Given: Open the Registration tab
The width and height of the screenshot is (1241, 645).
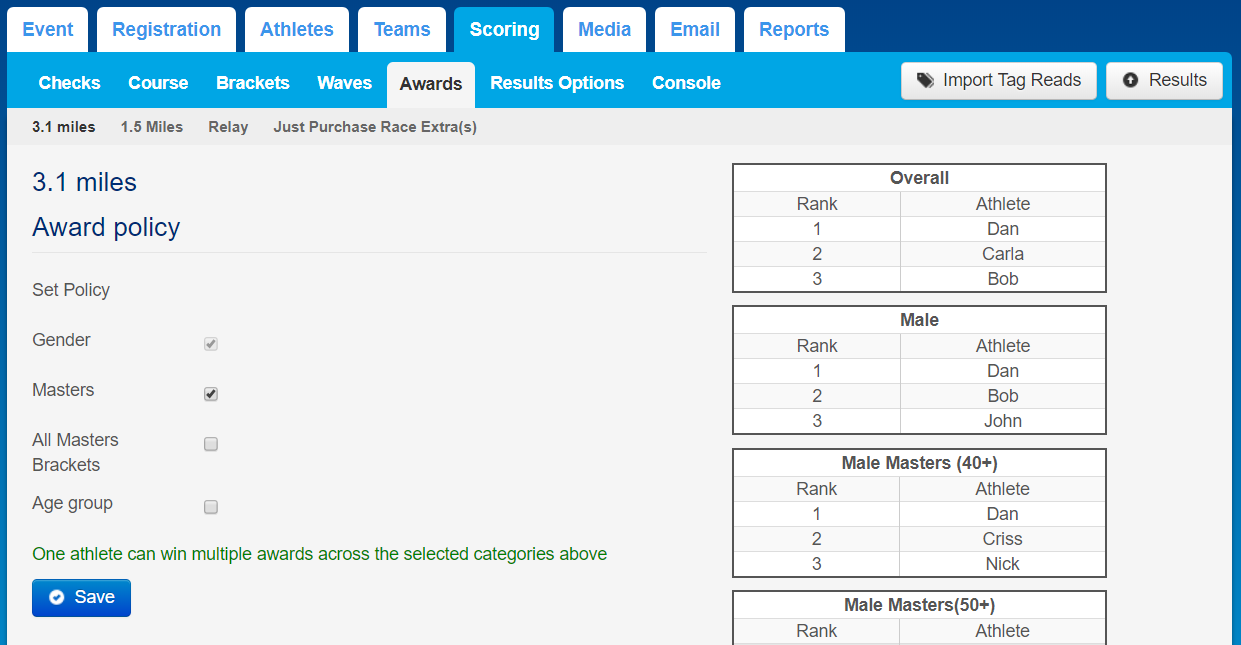Looking at the screenshot, I should (166, 30).
